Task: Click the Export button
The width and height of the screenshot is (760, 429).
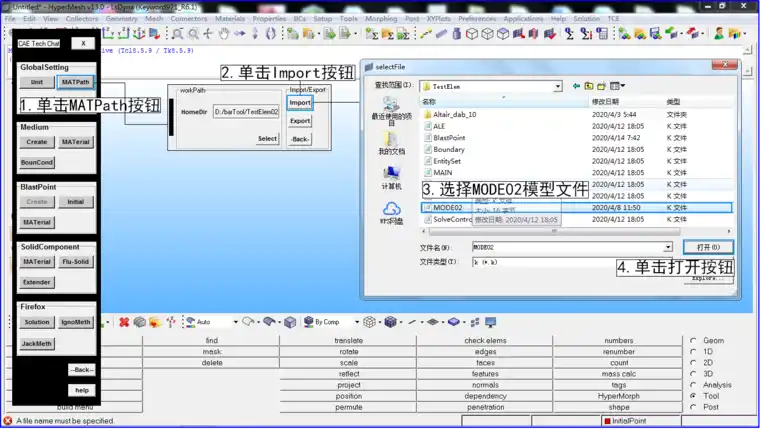Action: tap(300, 121)
